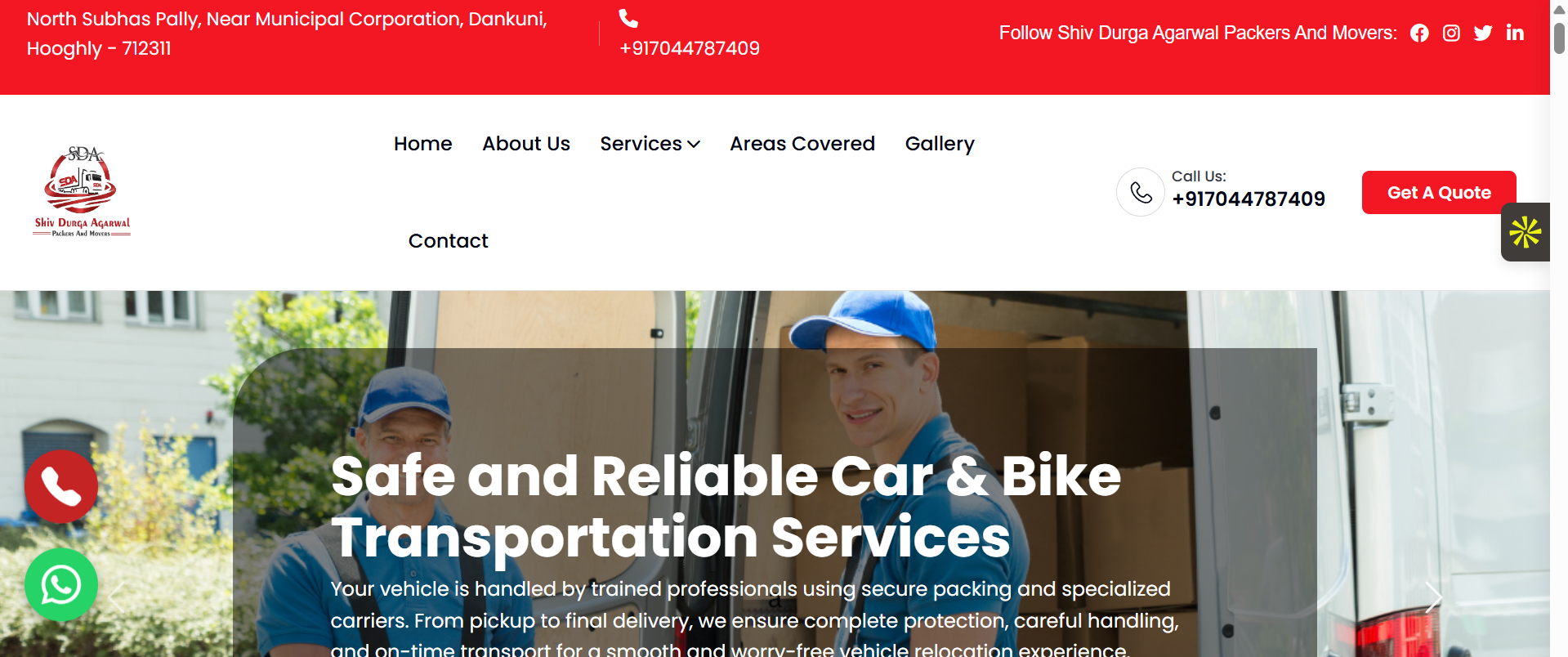Click the Get A Quote button
This screenshot has width=1568, height=657.
click(x=1438, y=192)
